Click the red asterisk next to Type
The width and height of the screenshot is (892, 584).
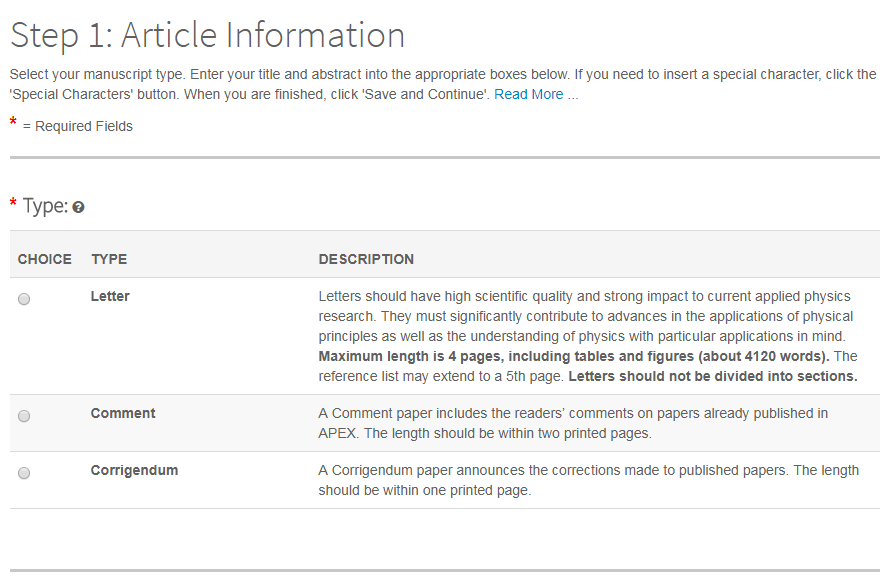click(14, 204)
